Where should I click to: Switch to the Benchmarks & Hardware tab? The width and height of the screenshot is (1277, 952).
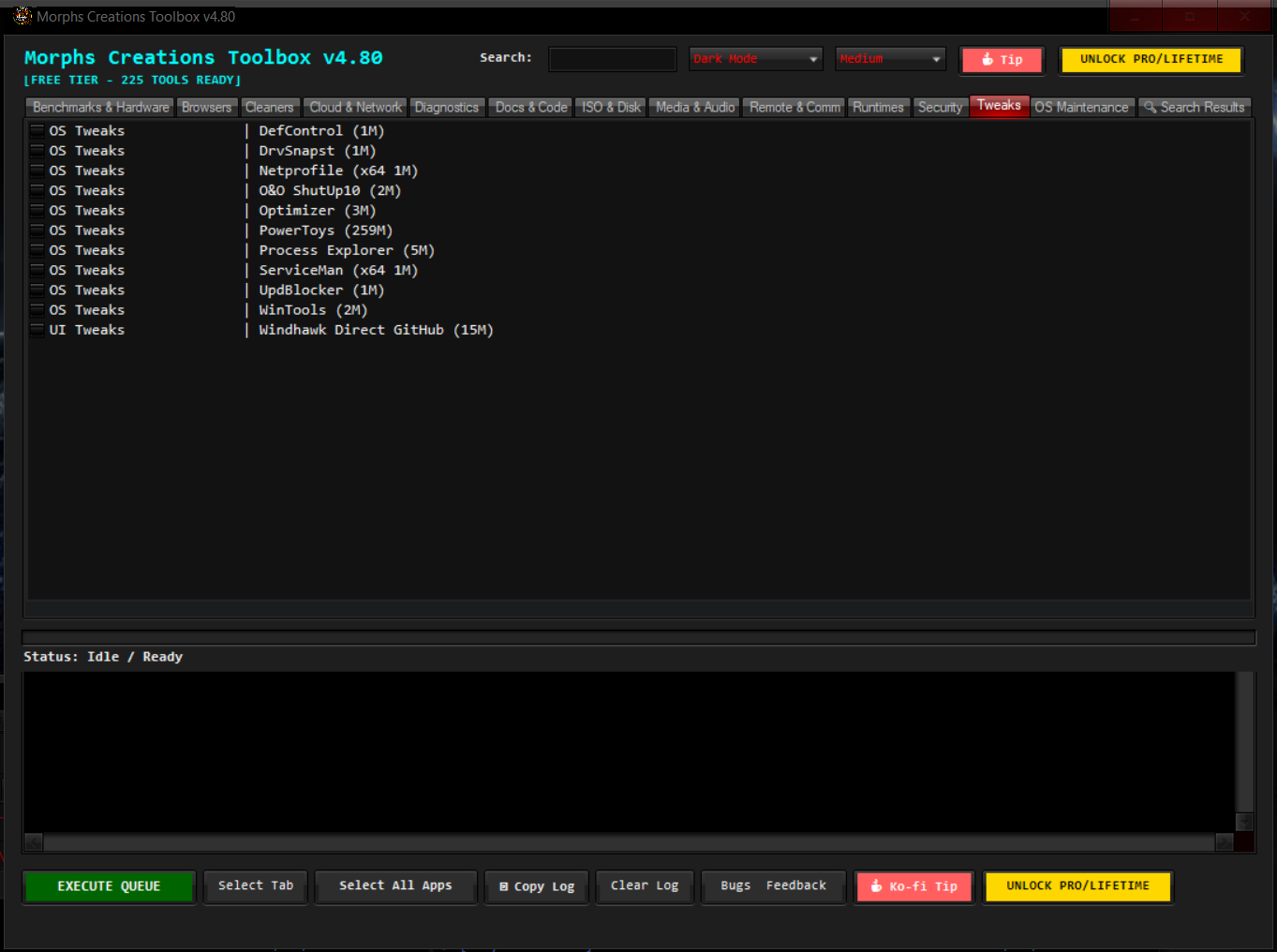point(101,108)
